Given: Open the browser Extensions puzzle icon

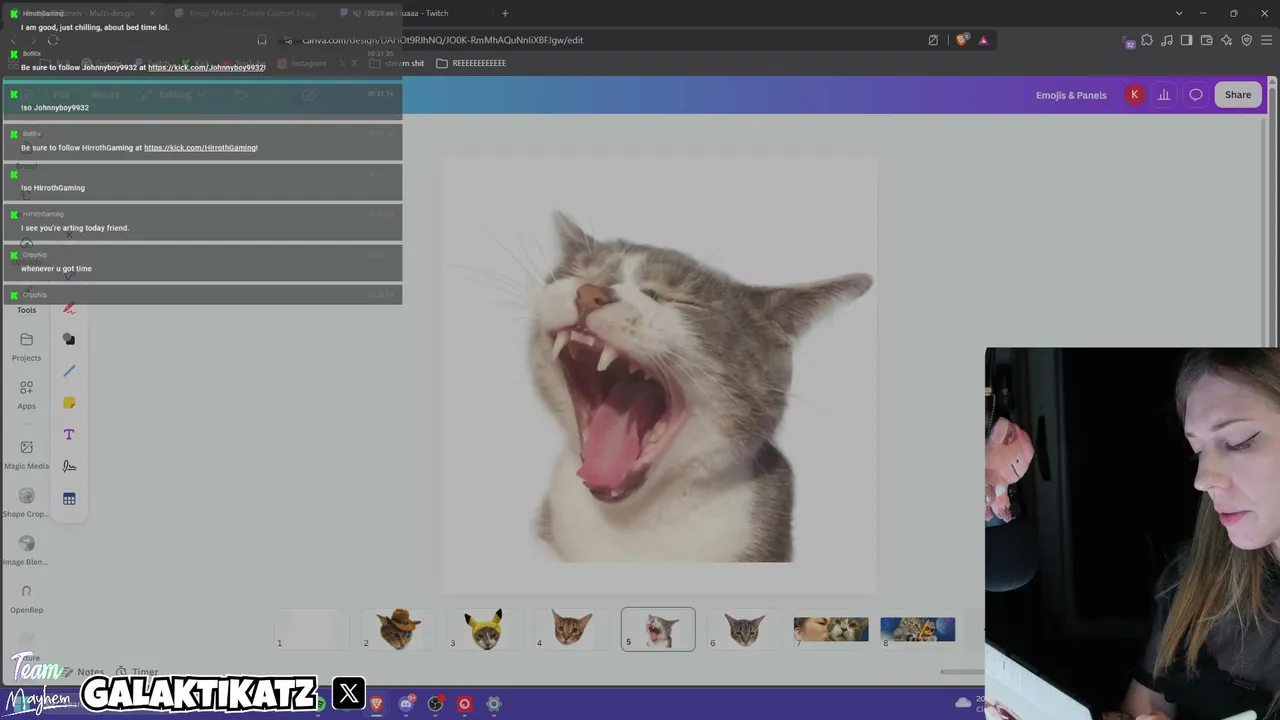Looking at the screenshot, I should (x=1147, y=40).
